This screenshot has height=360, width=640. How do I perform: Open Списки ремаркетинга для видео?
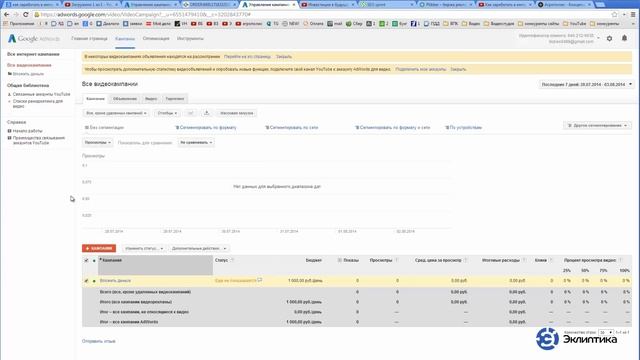pyautogui.click(x=38, y=103)
